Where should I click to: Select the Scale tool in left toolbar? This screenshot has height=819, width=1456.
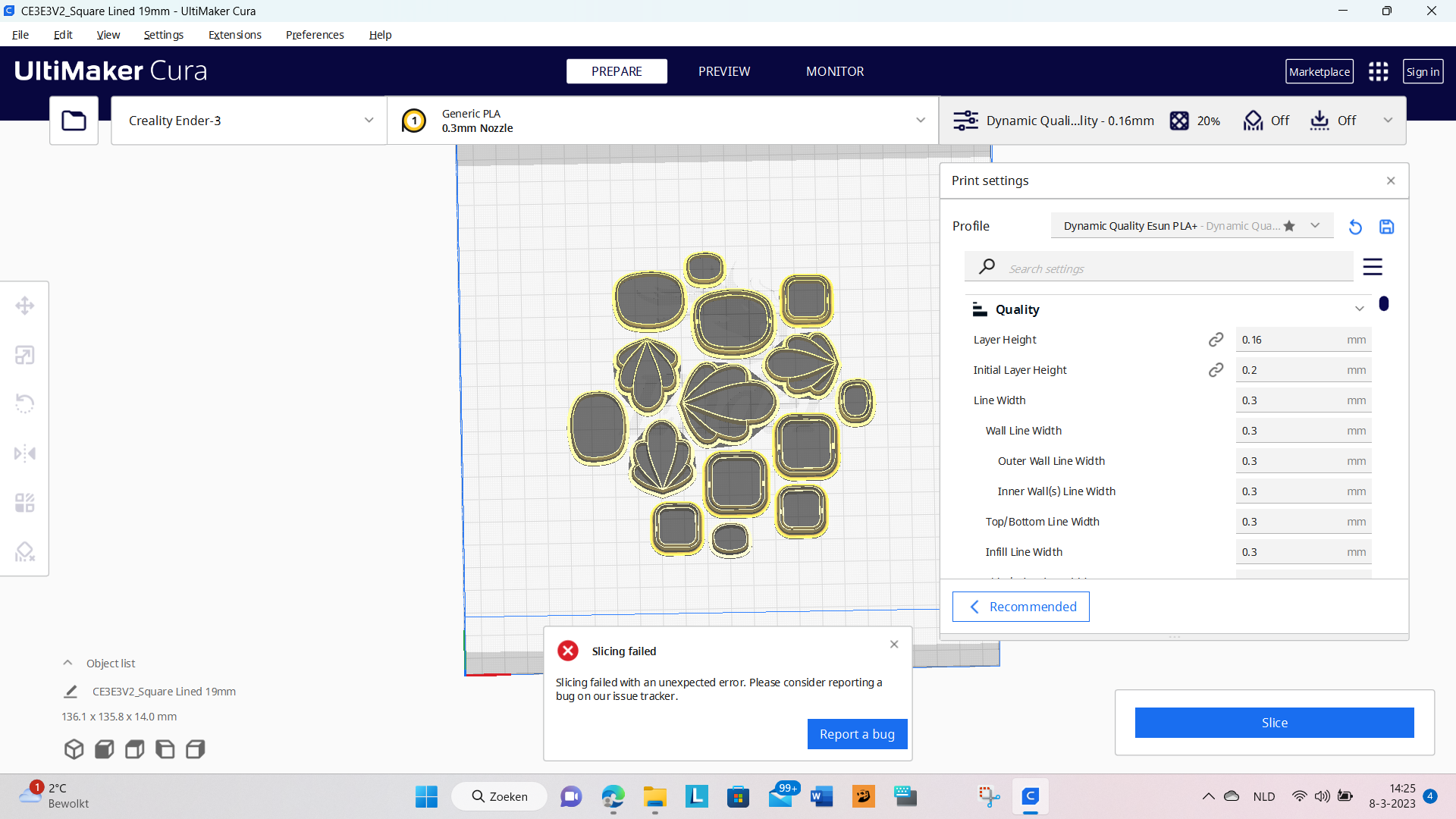(x=25, y=355)
